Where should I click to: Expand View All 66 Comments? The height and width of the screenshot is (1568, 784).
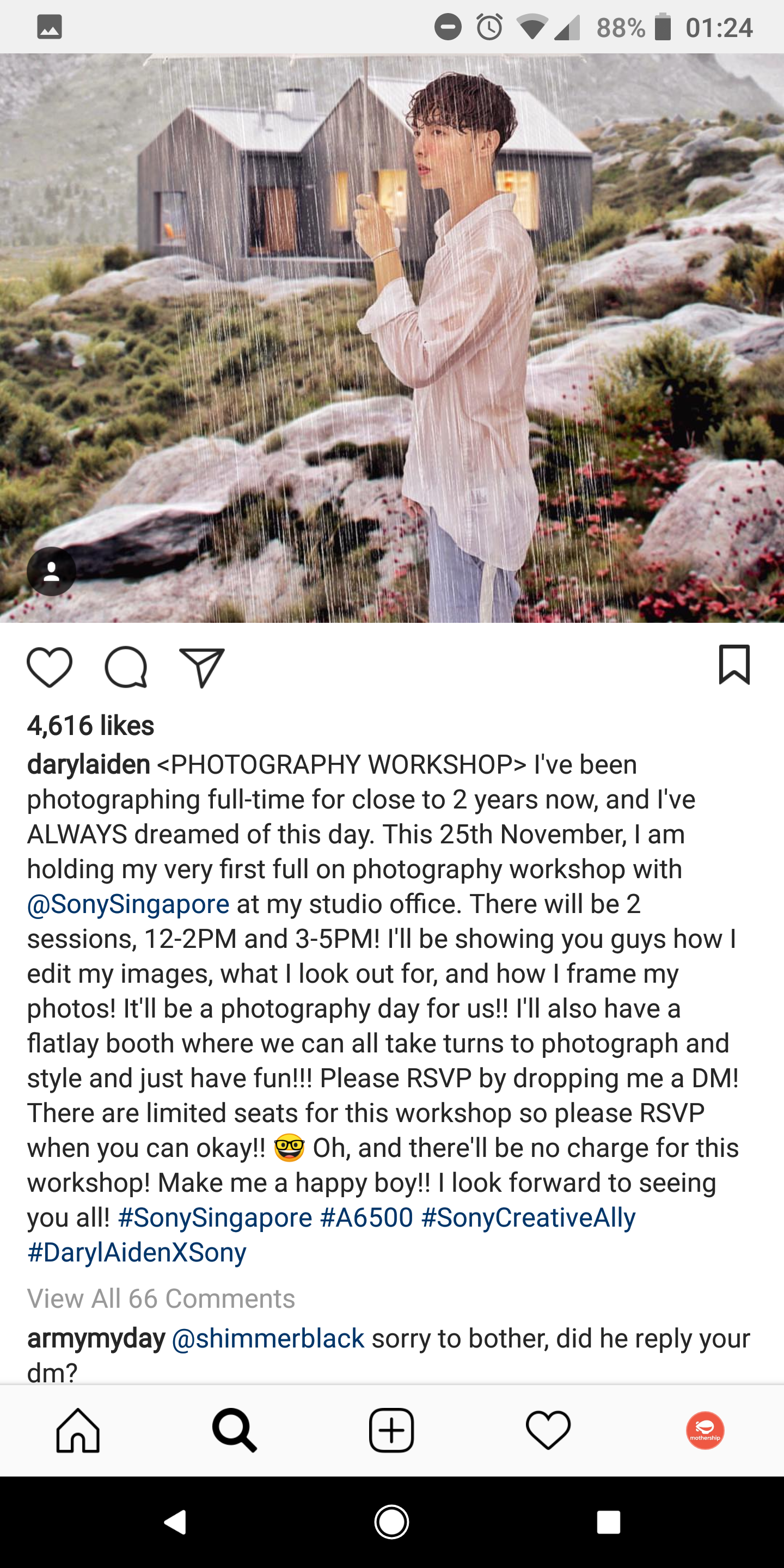[161, 1298]
